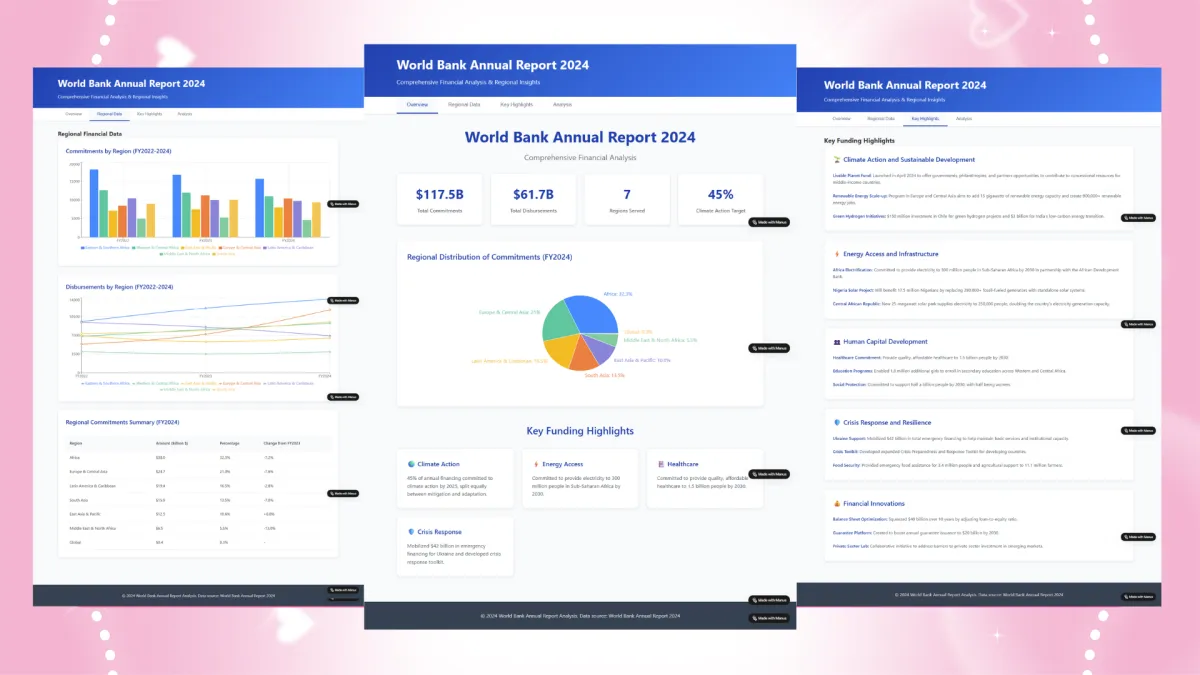
Task: Click the shield icon on center Crisis Response card
Action: pos(411,532)
